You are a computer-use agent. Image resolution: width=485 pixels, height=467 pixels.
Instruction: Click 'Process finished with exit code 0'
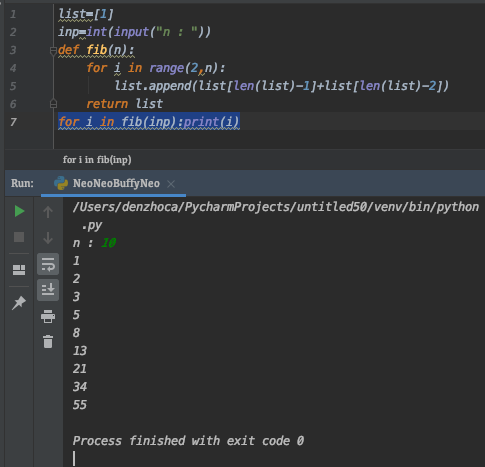tap(188, 441)
